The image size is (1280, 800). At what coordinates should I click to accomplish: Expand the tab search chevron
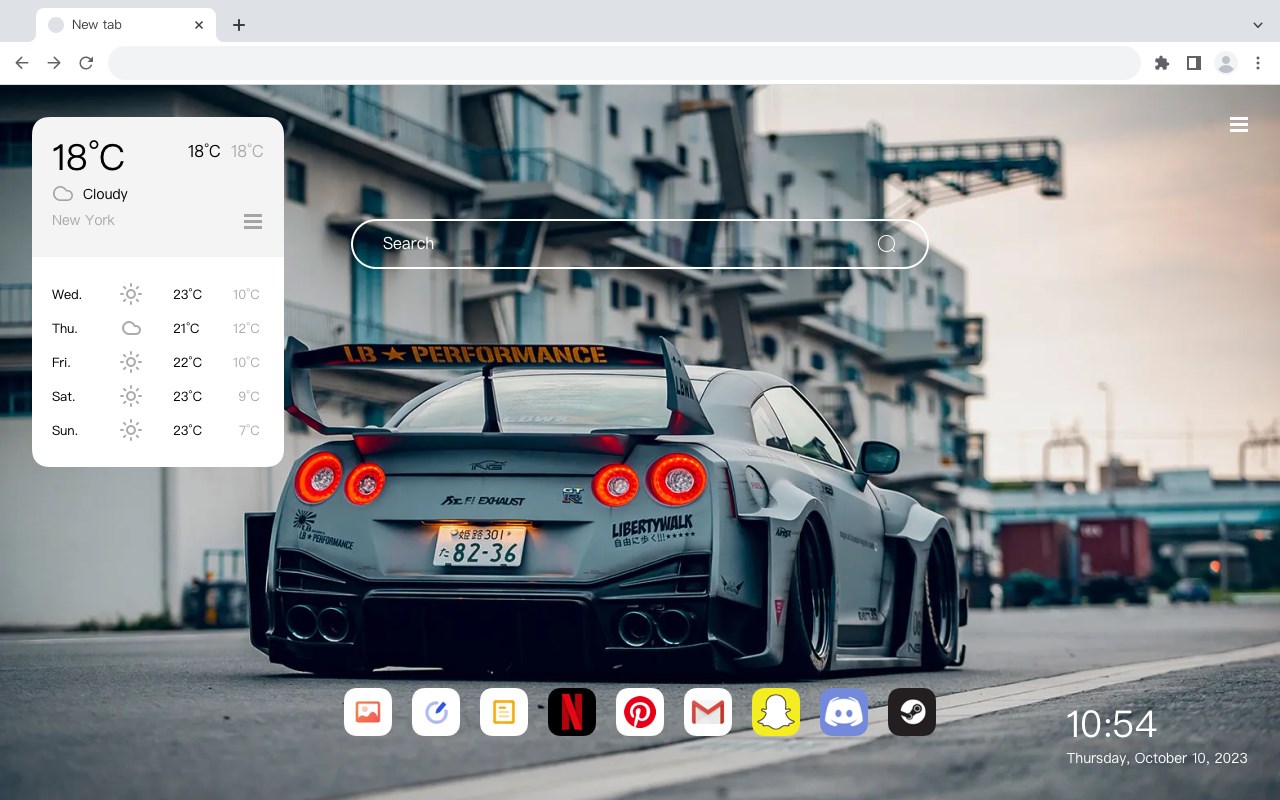pyautogui.click(x=1258, y=25)
